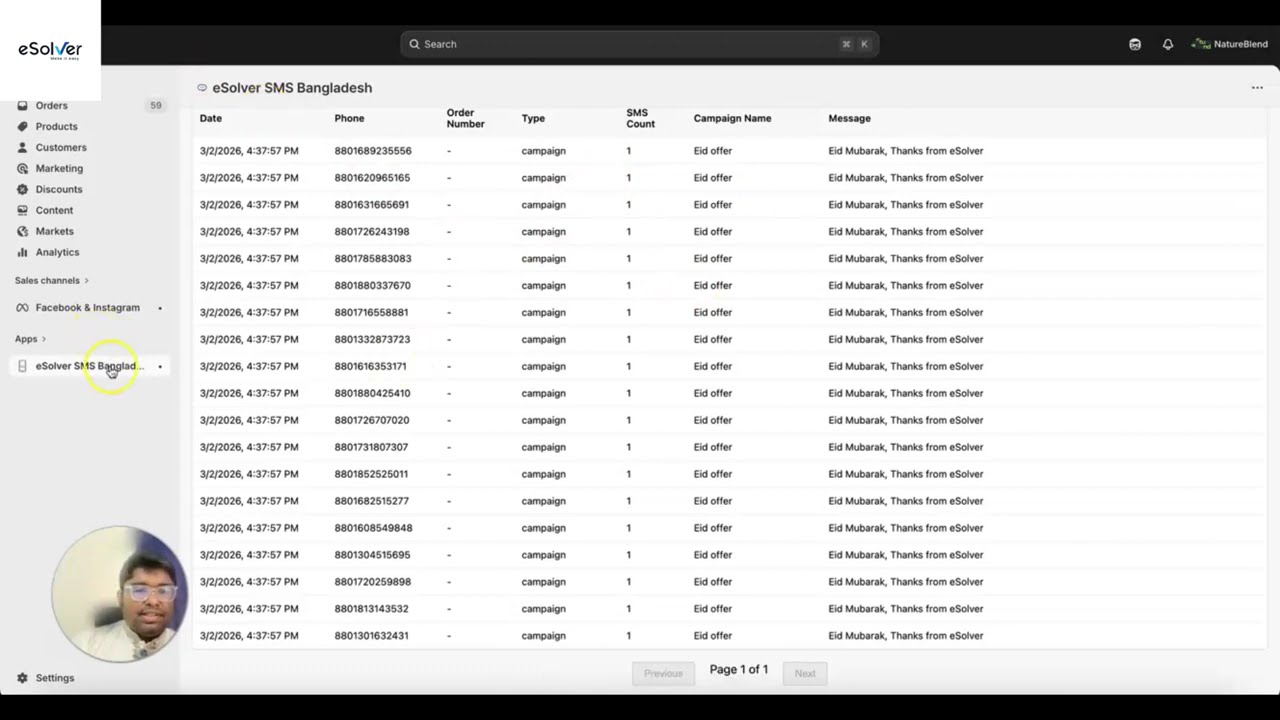Click the Orders count badge 59
The height and width of the screenshot is (720, 1280).
155,105
